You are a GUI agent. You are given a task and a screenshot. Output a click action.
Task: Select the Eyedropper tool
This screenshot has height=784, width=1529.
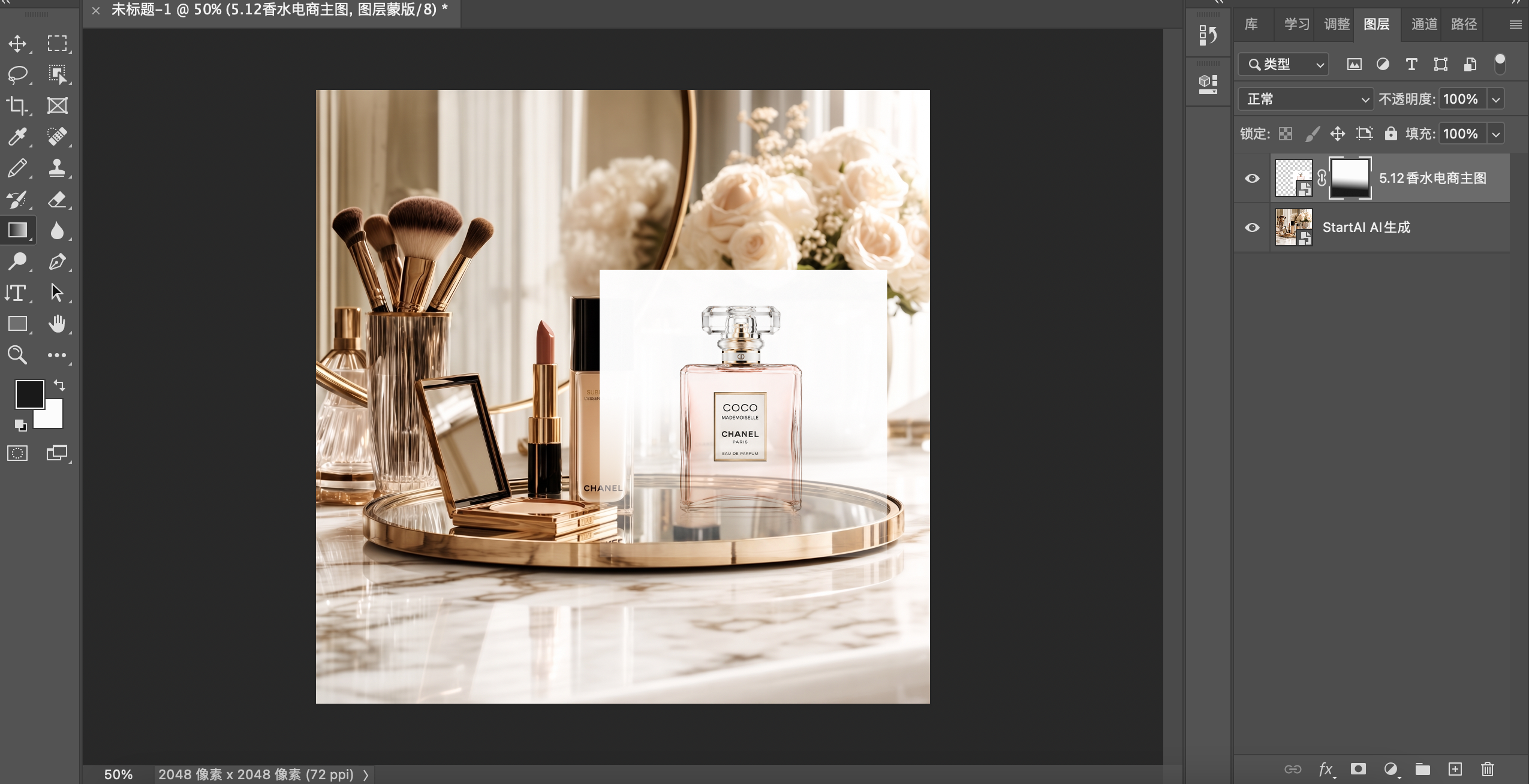pyautogui.click(x=17, y=137)
